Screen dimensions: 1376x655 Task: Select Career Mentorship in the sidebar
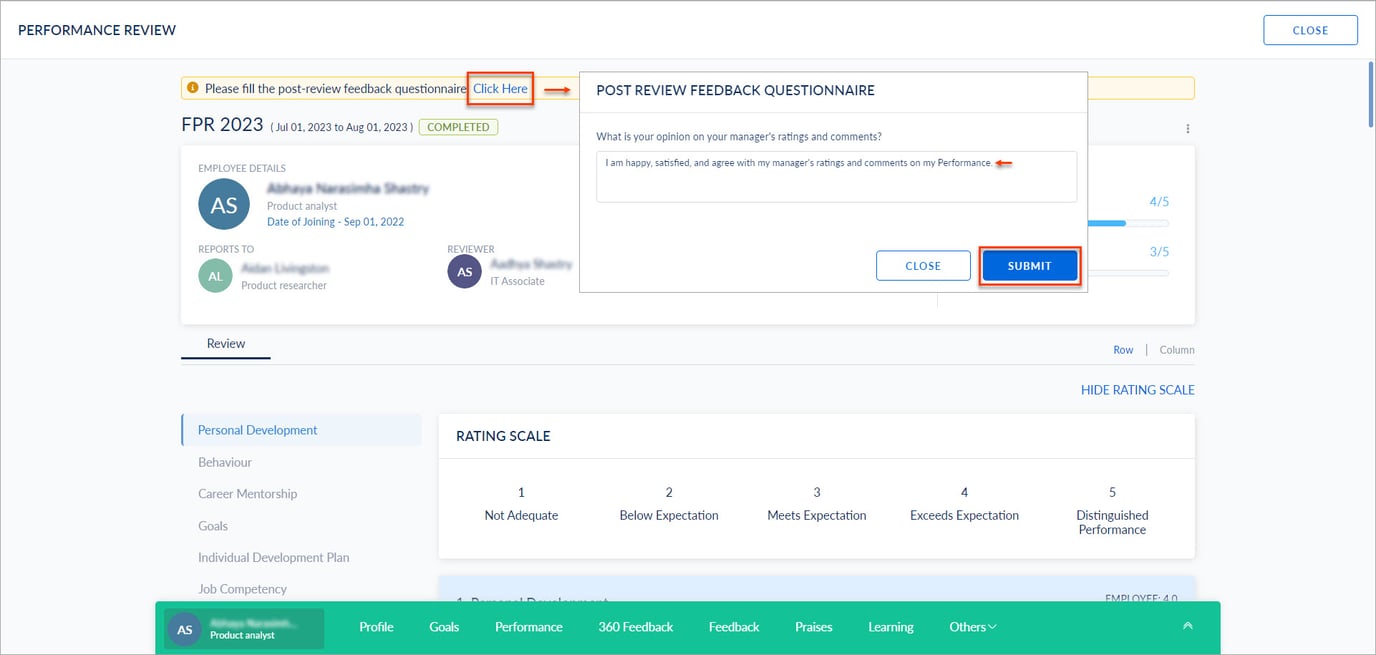tap(247, 494)
